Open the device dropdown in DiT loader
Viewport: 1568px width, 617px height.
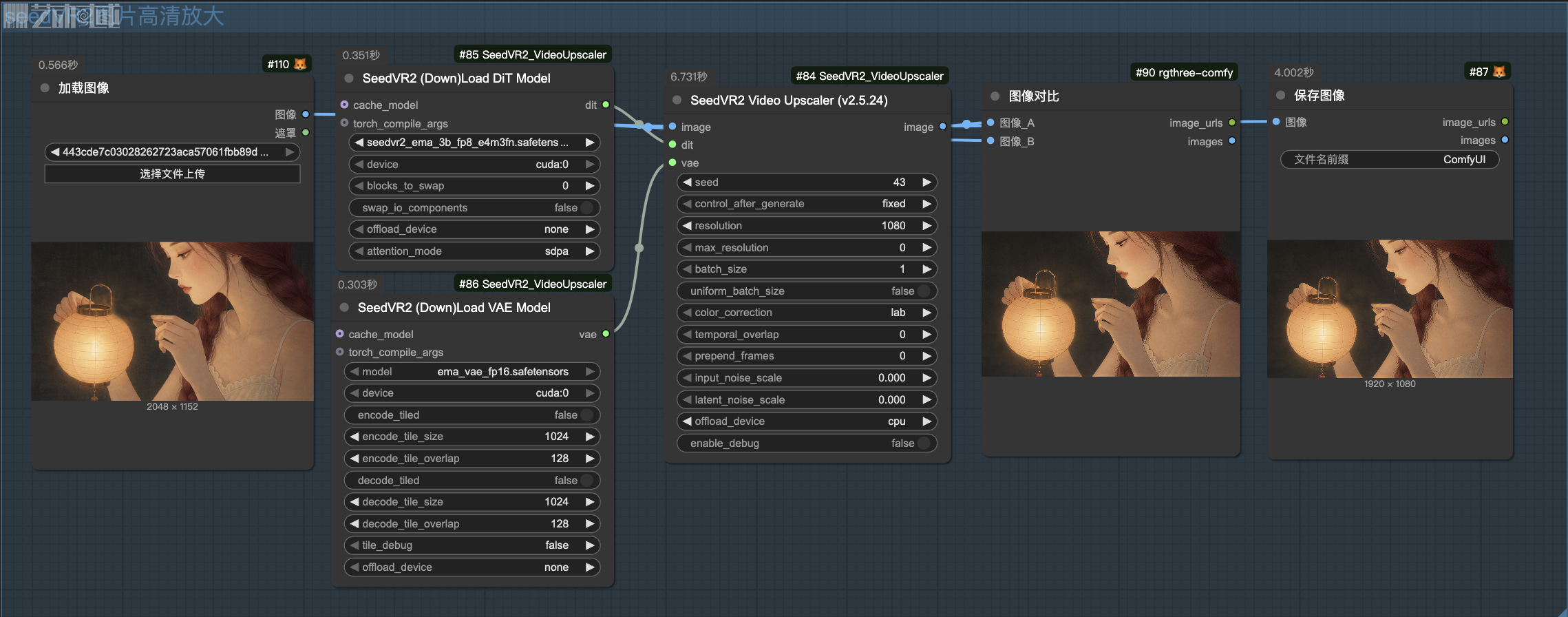(474, 165)
